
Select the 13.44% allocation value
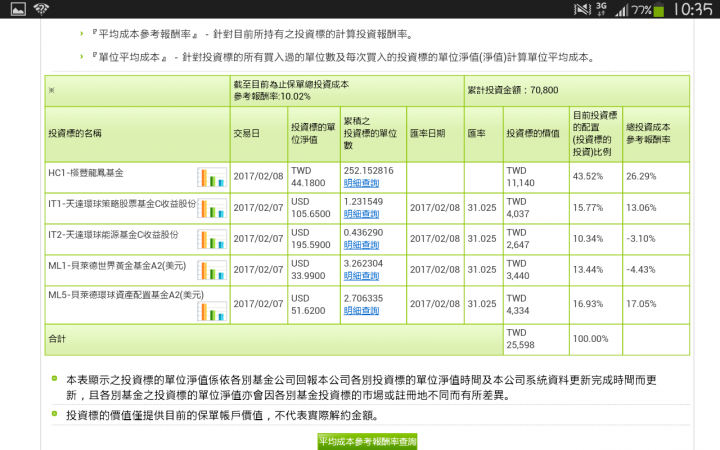(588, 270)
